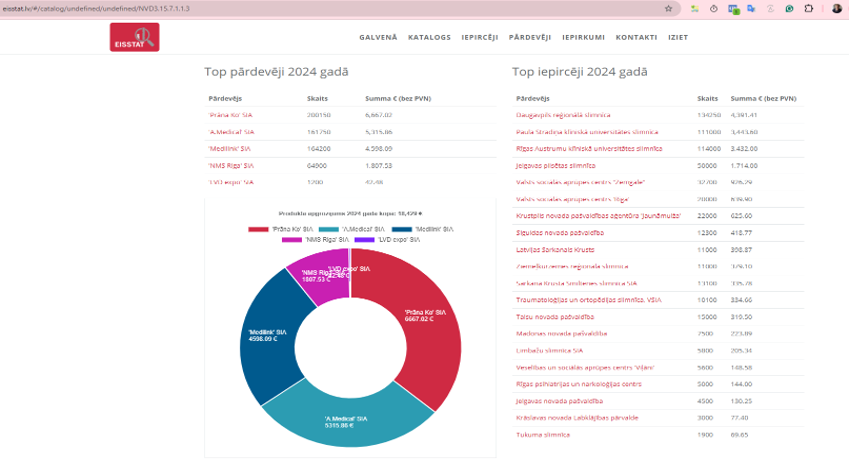
Task: Click 'Summa € (bez PVN)' header in buyers table
Action: [763, 98]
